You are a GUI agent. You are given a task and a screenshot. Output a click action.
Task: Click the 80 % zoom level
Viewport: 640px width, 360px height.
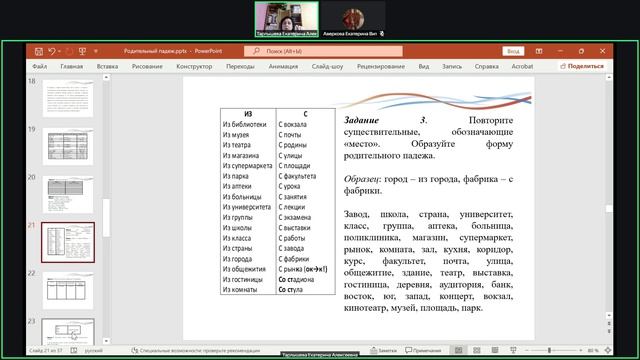pyautogui.click(x=593, y=350)
